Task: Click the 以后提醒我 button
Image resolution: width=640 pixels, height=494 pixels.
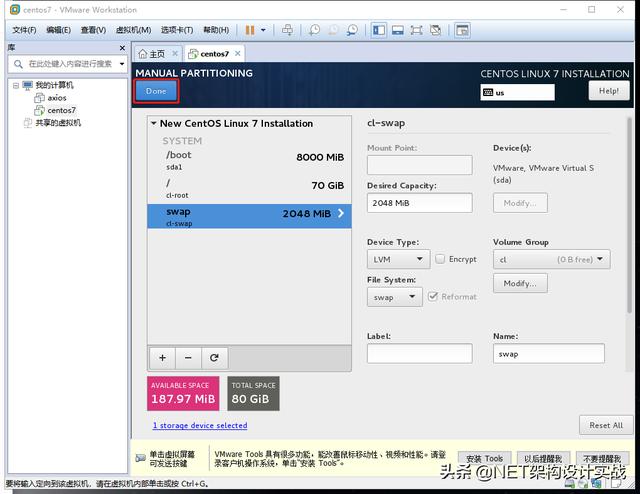Action: 543,459
